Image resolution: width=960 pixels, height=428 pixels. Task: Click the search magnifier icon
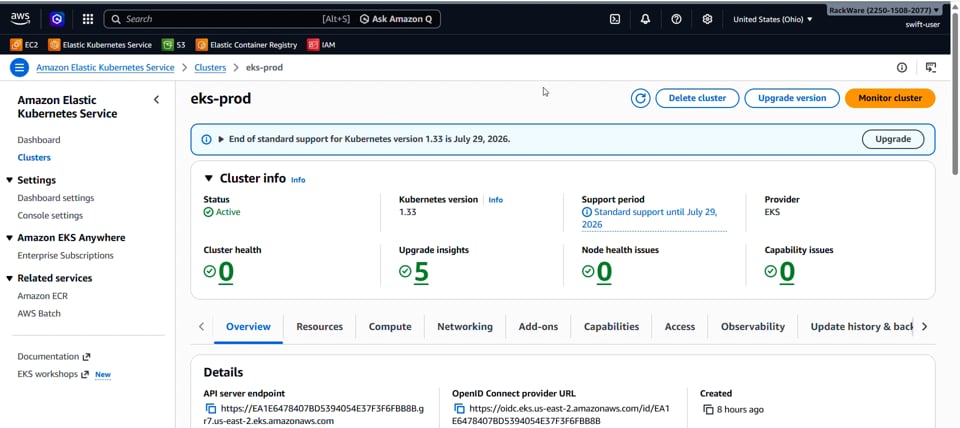[116, 19]
